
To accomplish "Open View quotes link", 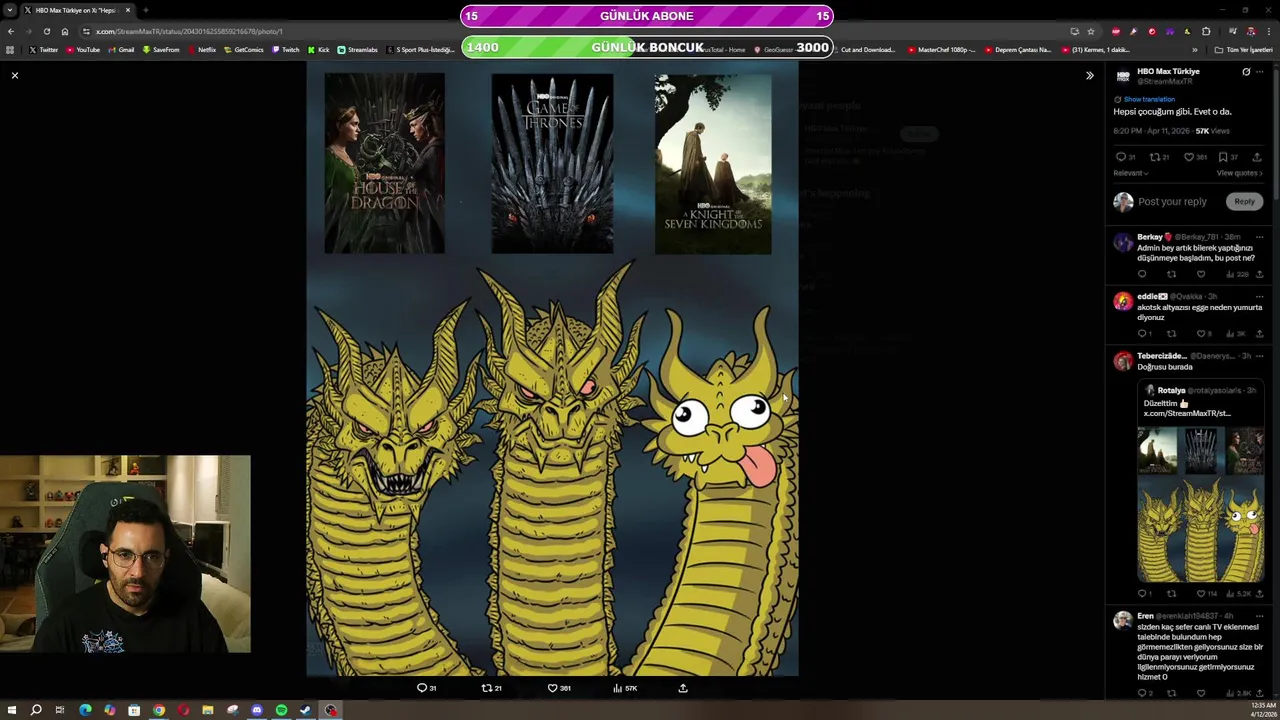I will click(1240, 173).
